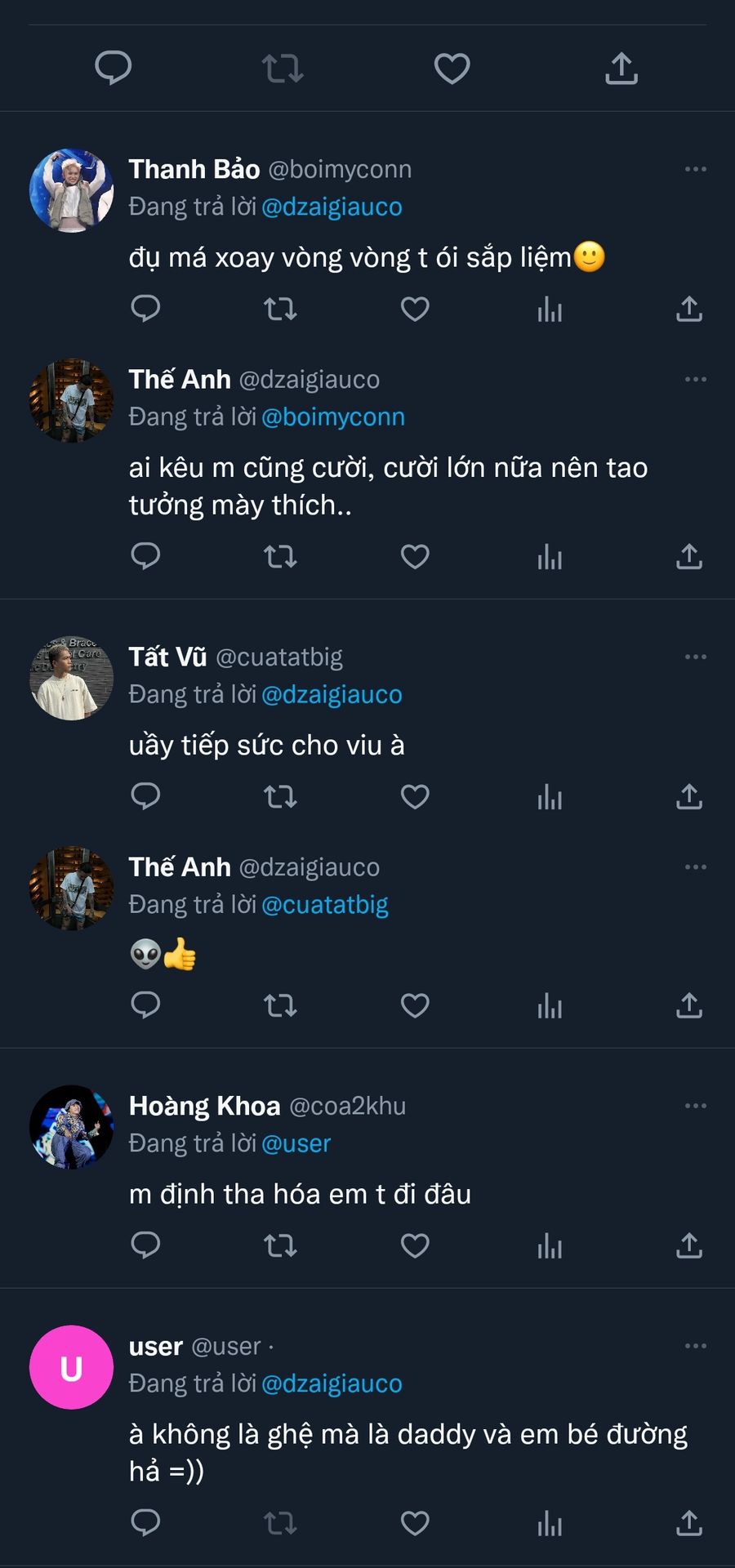Open Thanh Bảo's profile picture
Screen dimensions: 735x1568
[71, 190]
